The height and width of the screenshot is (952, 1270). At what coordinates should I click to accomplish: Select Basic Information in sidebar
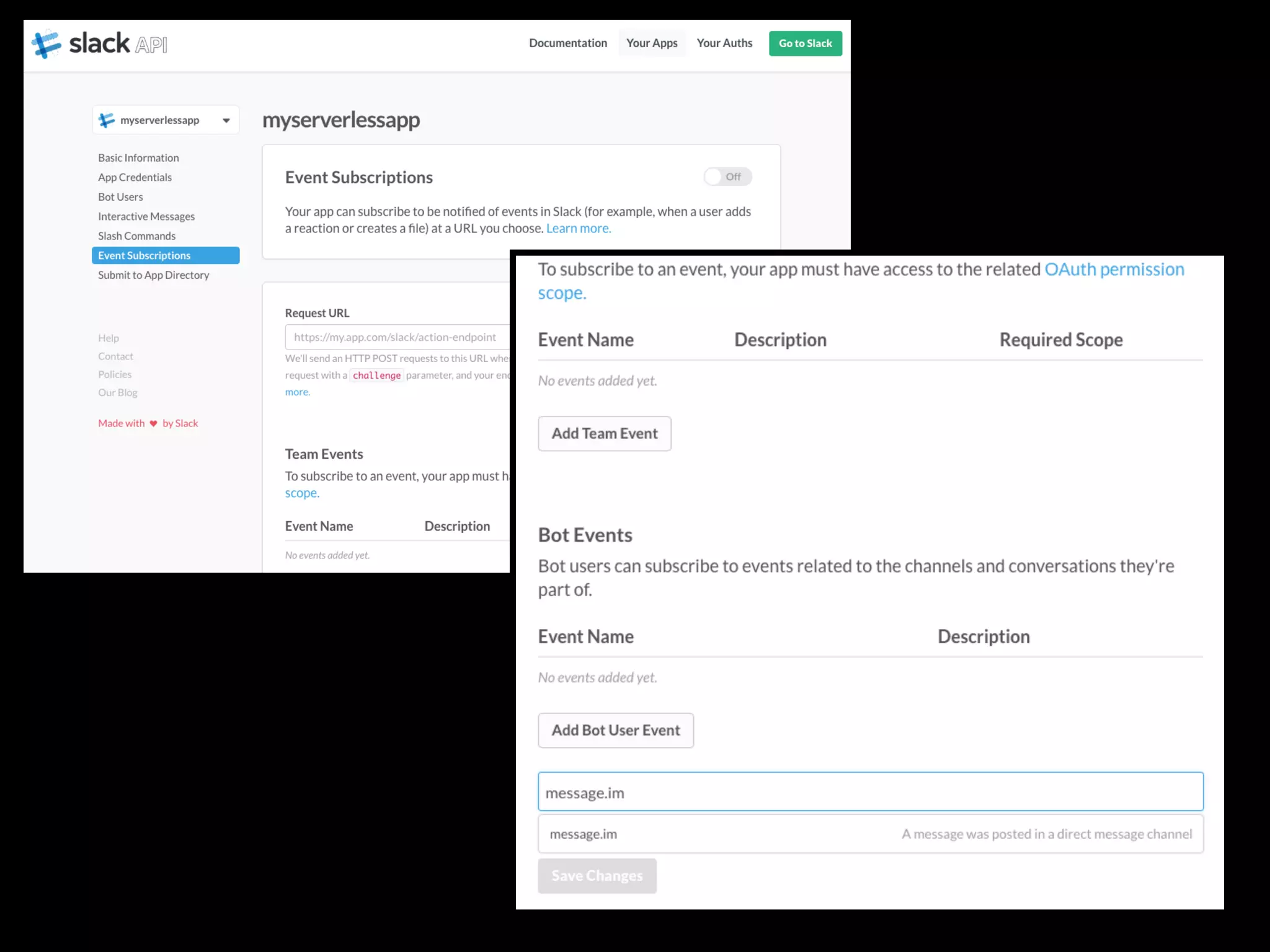(138, 158)
